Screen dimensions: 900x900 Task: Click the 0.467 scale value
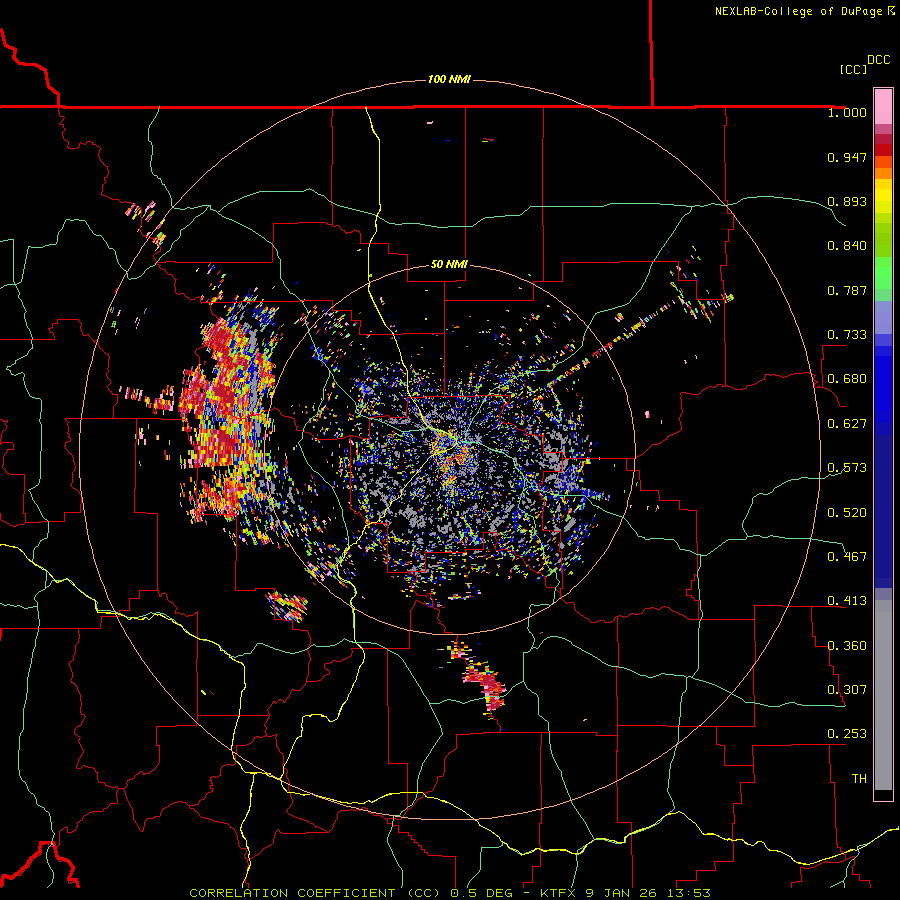(x=847, y=557)
